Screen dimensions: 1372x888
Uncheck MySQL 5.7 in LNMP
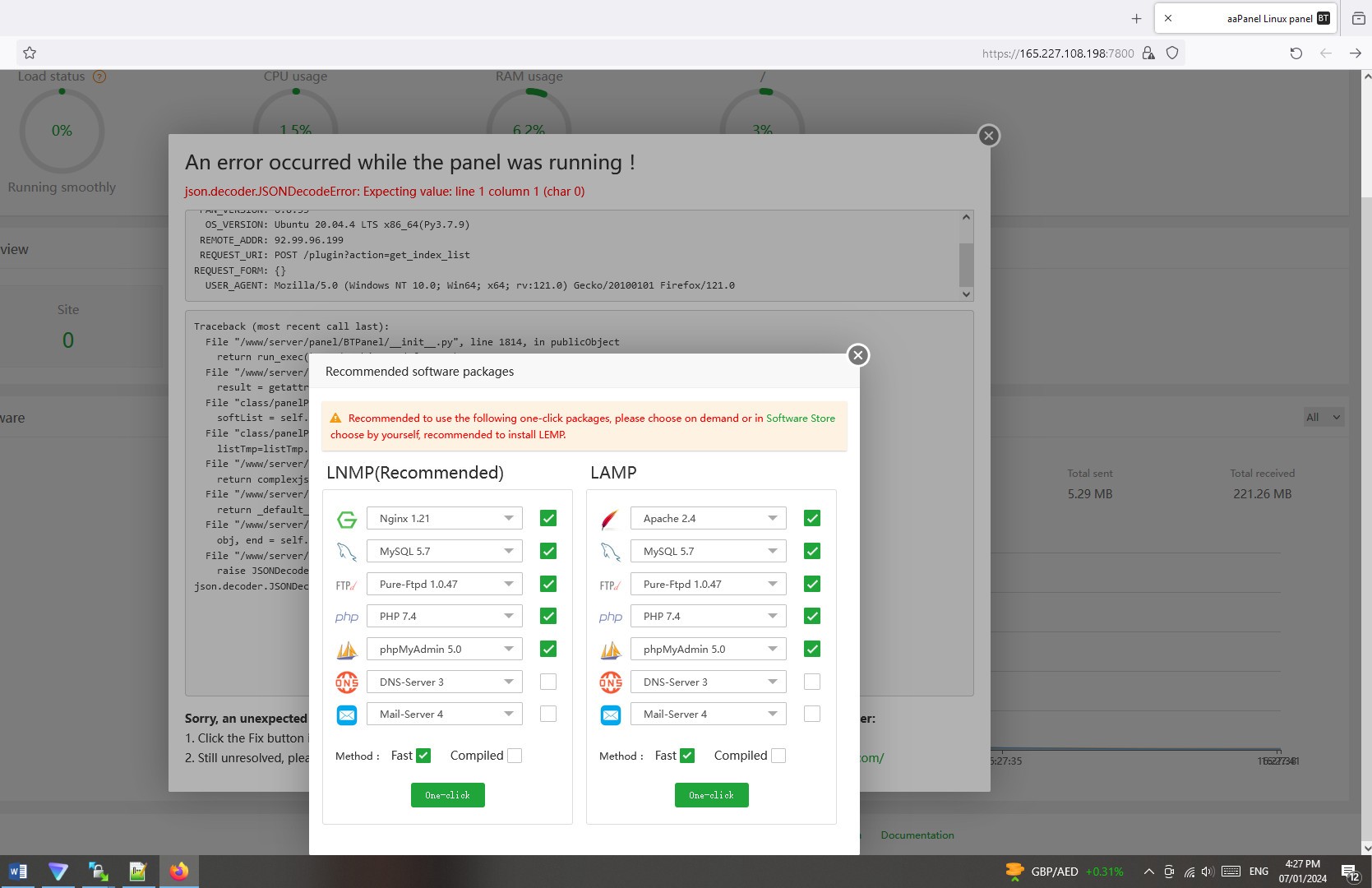[548, 551]
